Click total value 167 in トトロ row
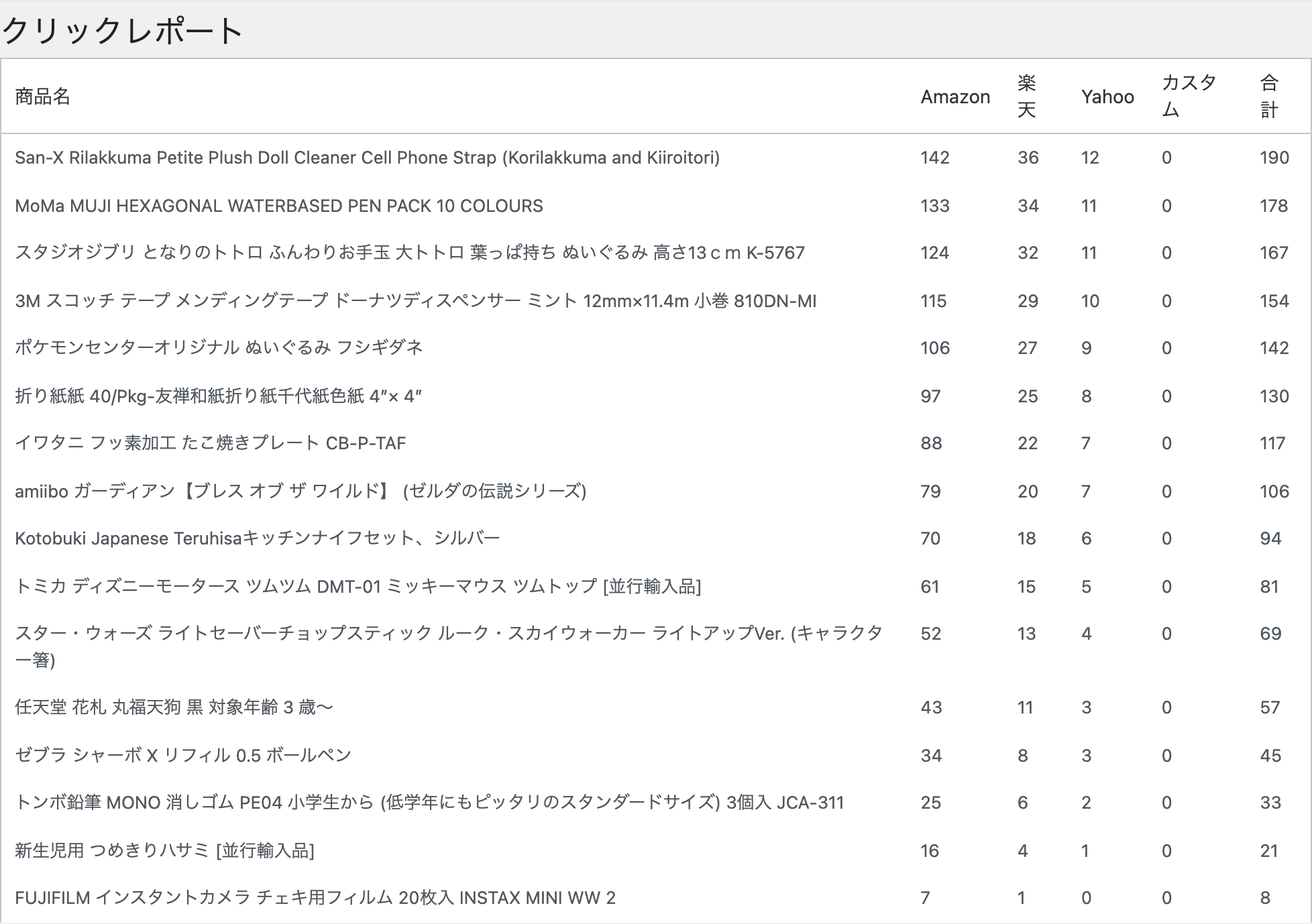 point(1274,253)
